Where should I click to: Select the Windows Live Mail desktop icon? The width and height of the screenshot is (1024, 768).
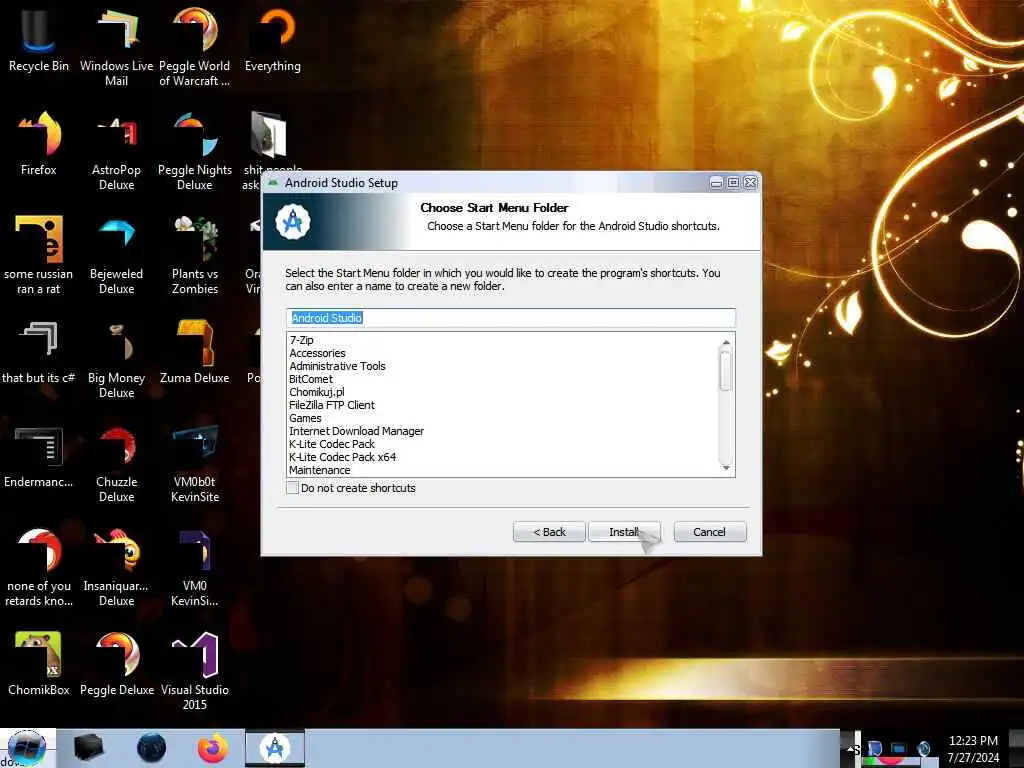click(116, 46)
